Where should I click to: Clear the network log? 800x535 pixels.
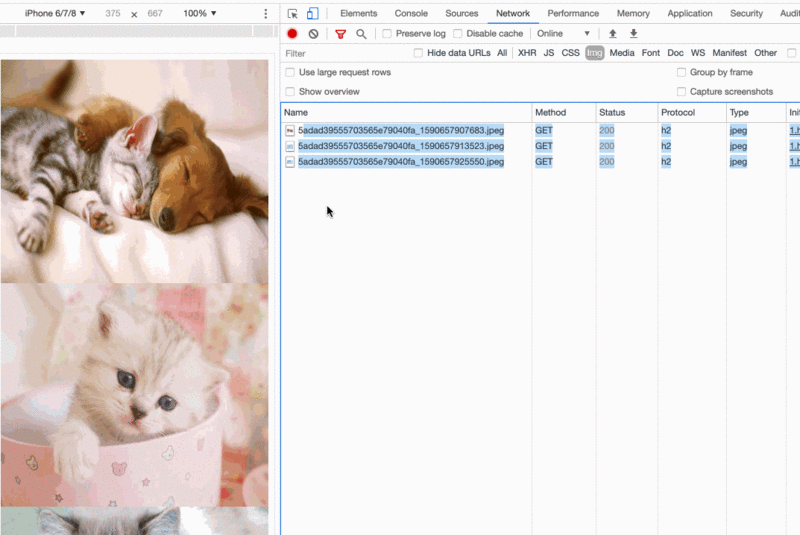coord(313,34)
